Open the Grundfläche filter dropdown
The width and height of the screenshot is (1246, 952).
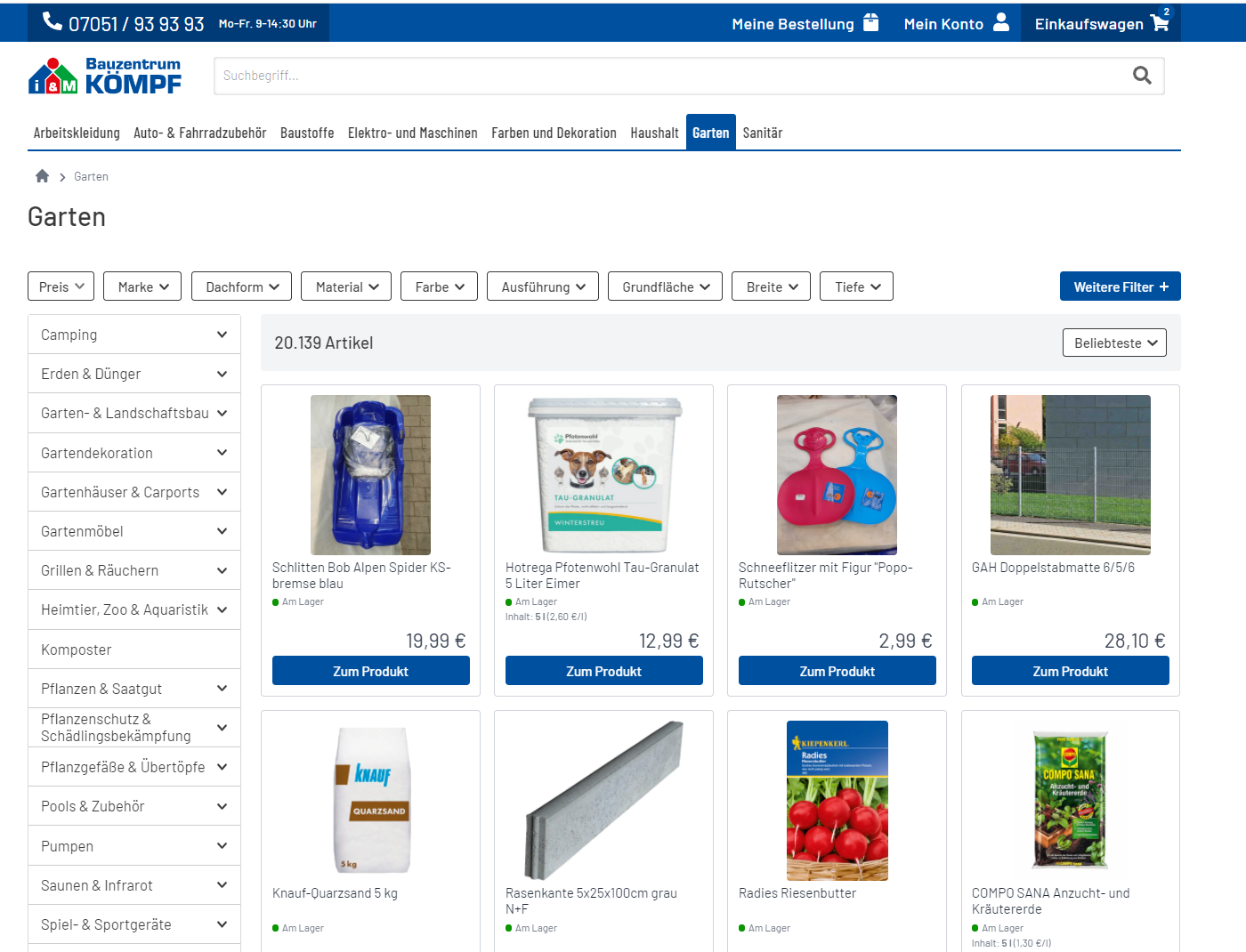tap(666, 286)
